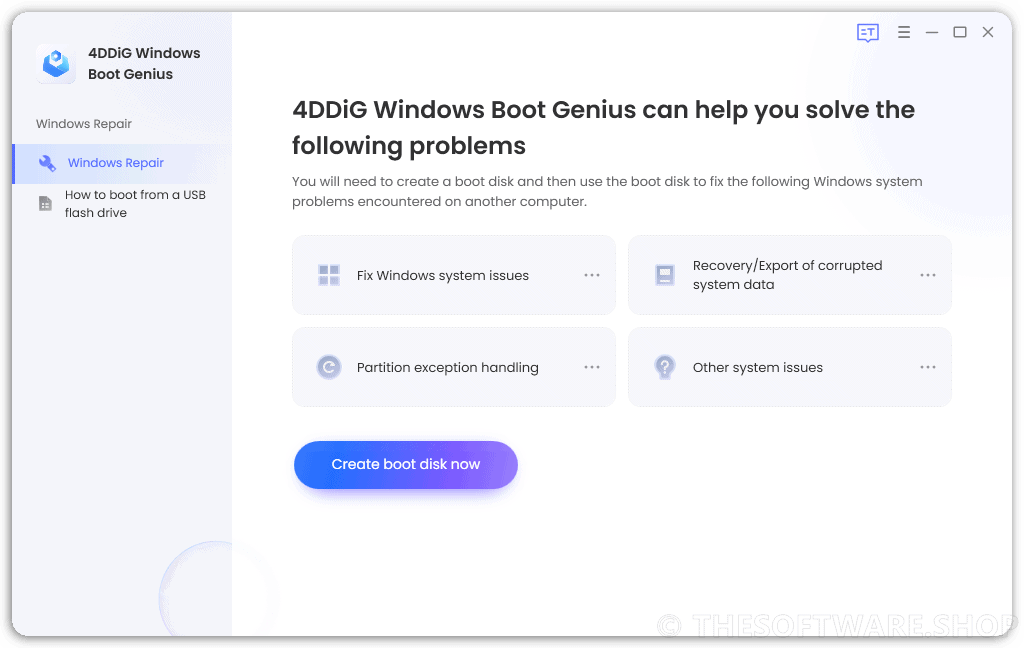Close the Boot Genius window

987,32
